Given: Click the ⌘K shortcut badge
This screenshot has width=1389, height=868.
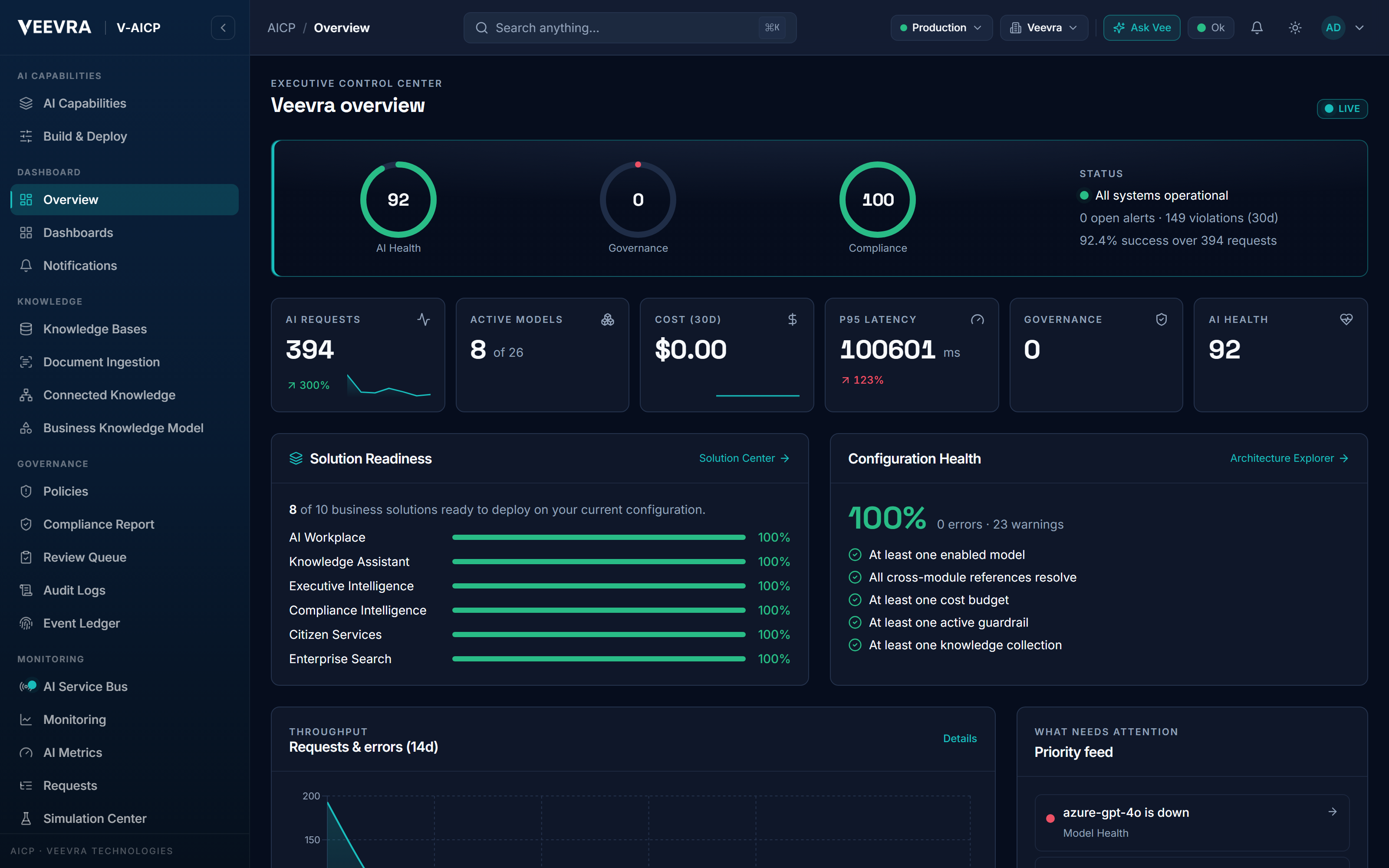Looking at the screenshot, I should pyautogui.click(x=772, y=27).
